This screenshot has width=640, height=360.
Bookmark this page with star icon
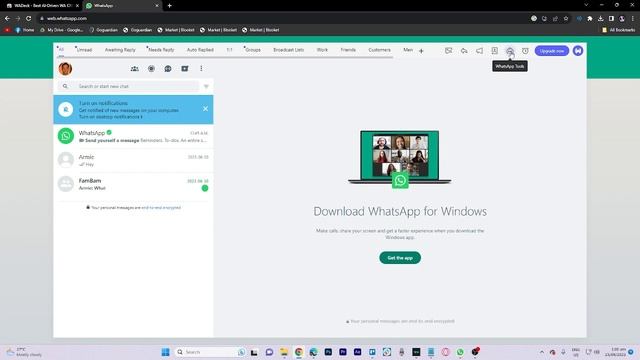click(566, 18)
